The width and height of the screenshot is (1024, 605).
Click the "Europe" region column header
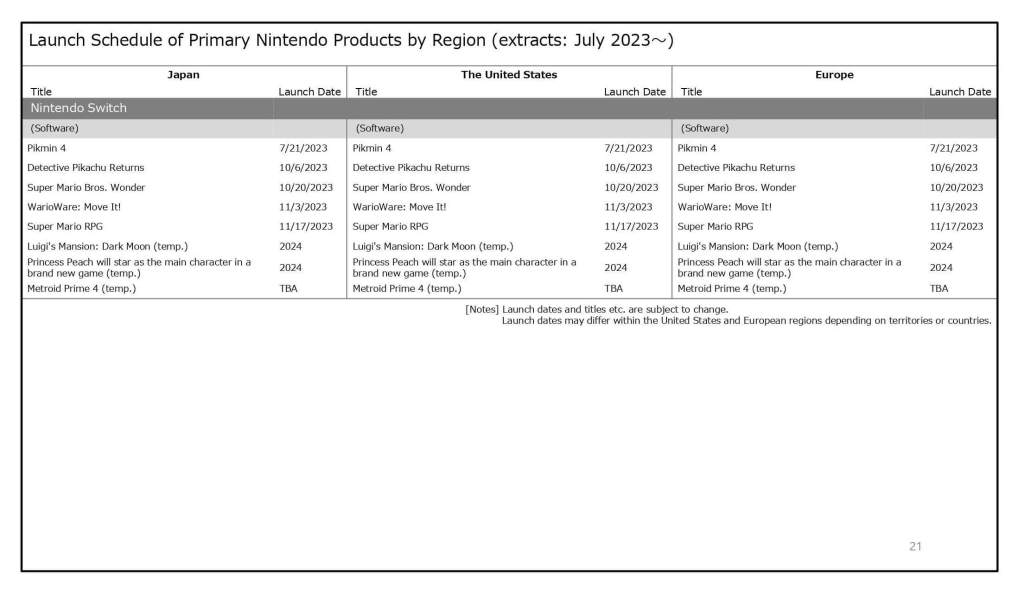[834, 75]
